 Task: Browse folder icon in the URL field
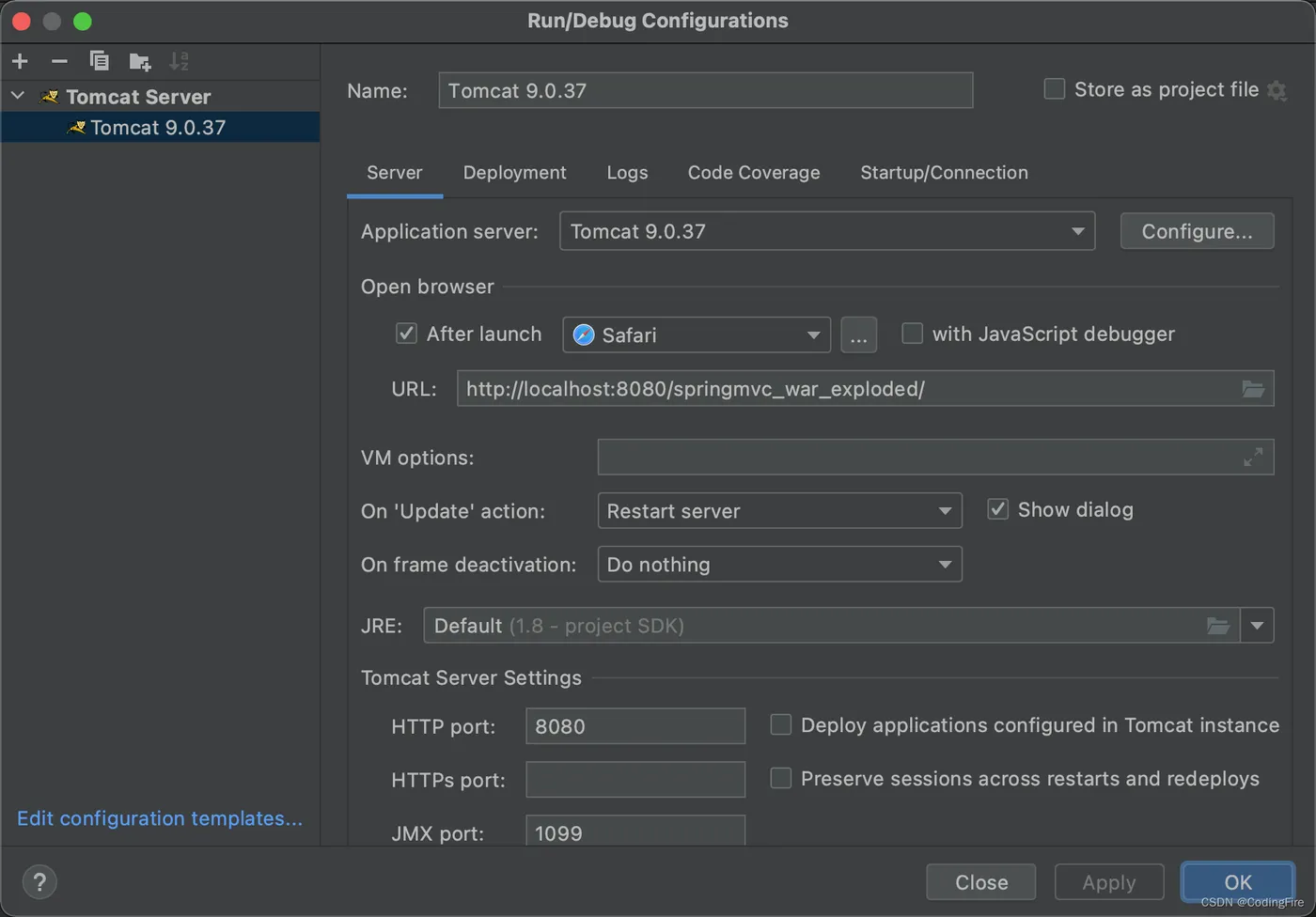pyautogui.click(x=1253, y=389)
